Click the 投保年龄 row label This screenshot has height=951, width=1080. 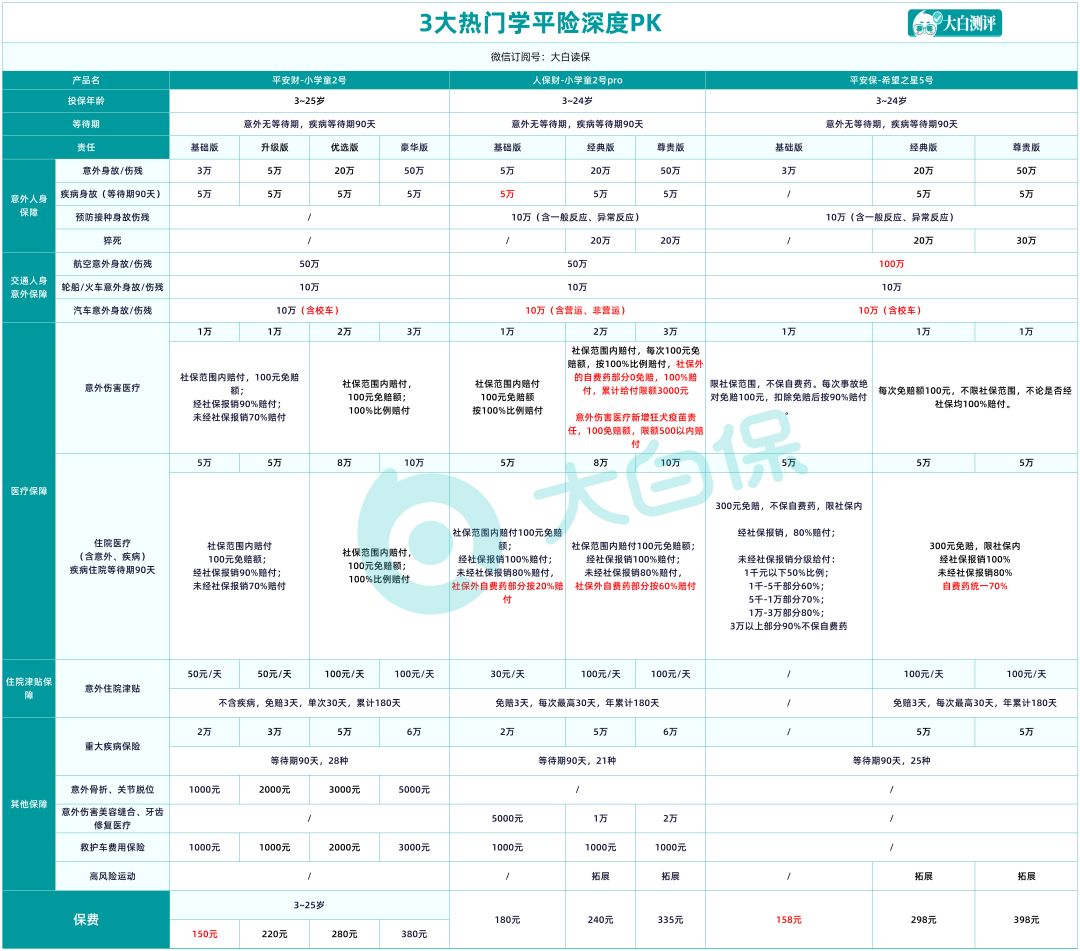86,101
